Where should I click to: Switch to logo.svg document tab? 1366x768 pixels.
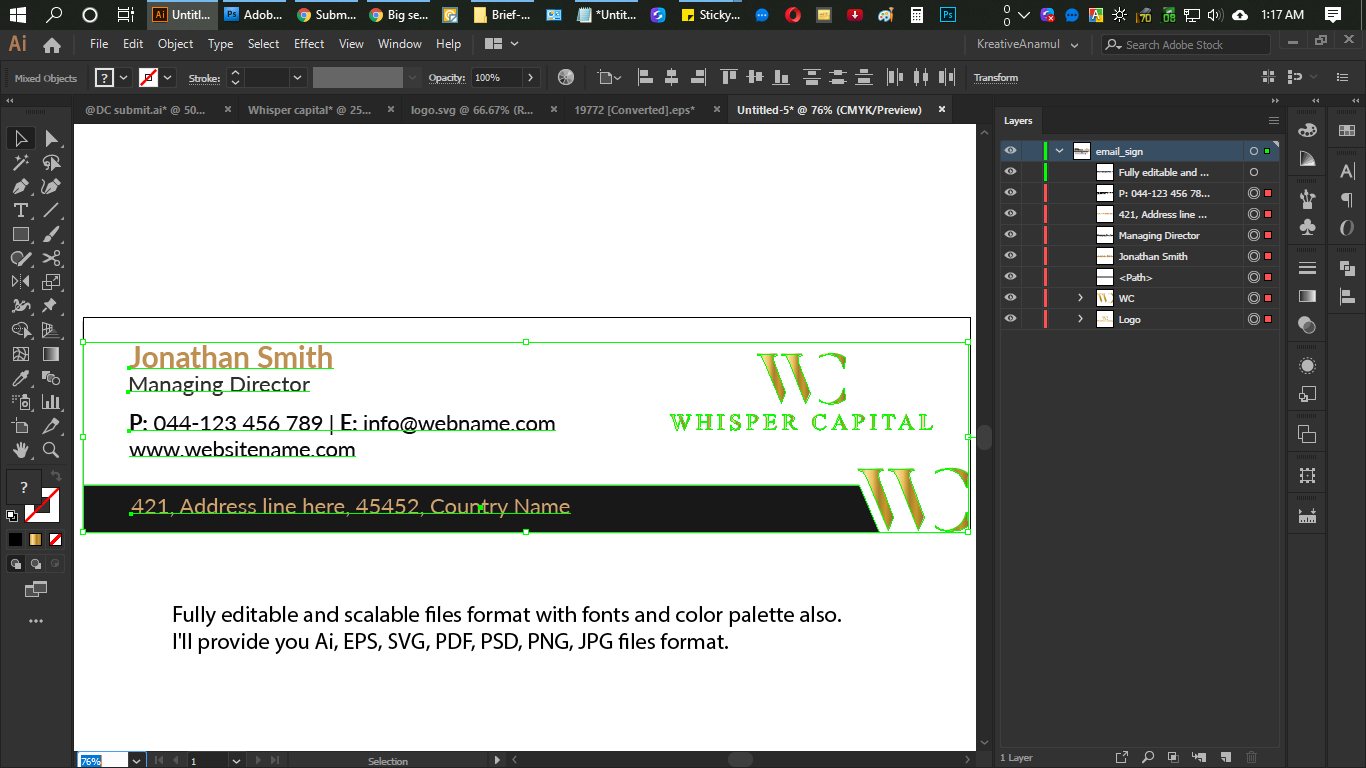pyautogui.click(x=472, y=110)
